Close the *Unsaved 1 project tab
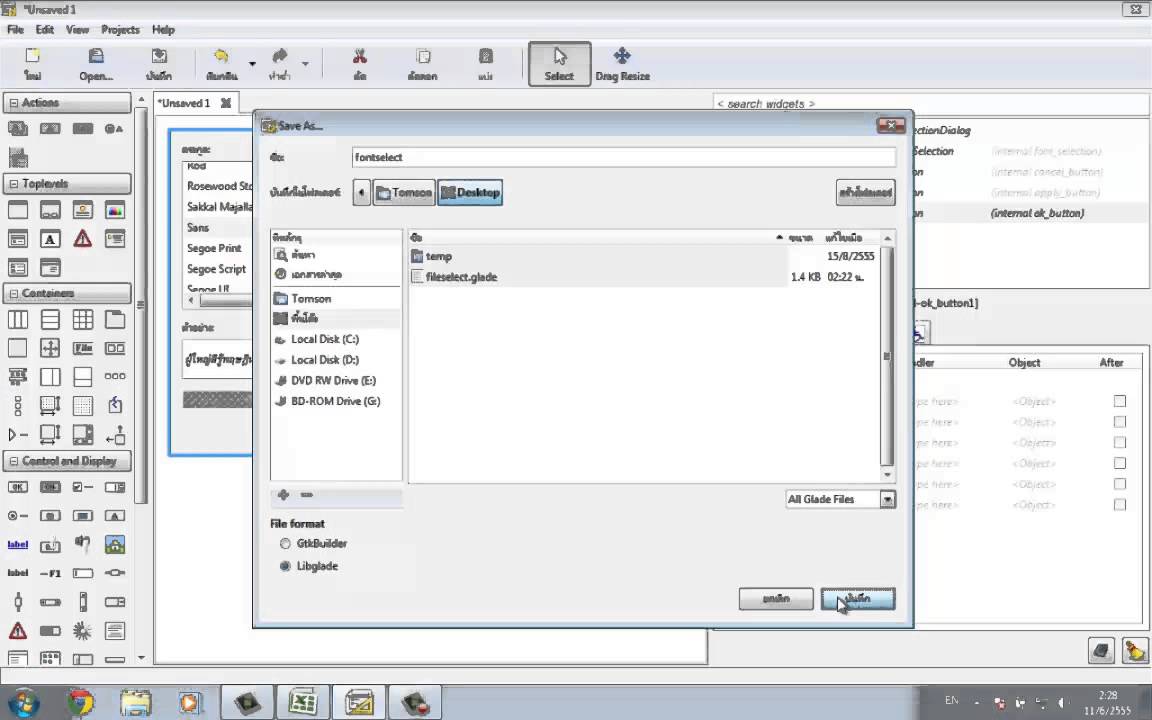 (226, 103)
